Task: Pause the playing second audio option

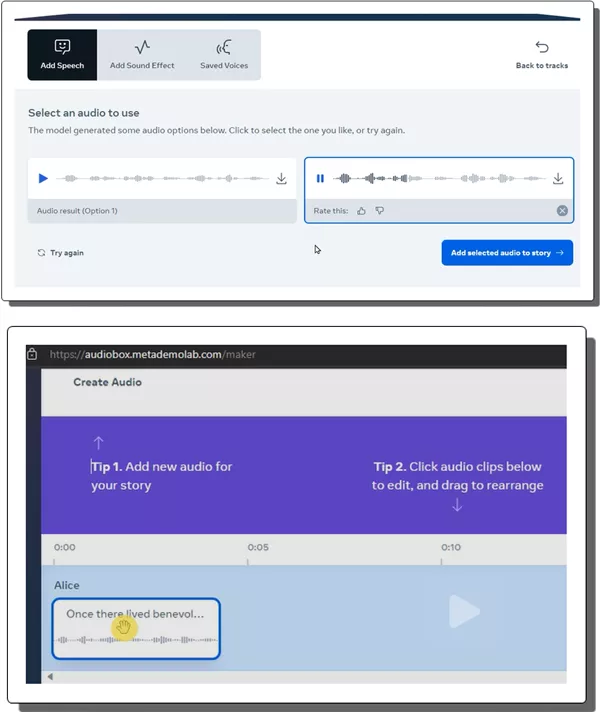Action: coord(320,178)
